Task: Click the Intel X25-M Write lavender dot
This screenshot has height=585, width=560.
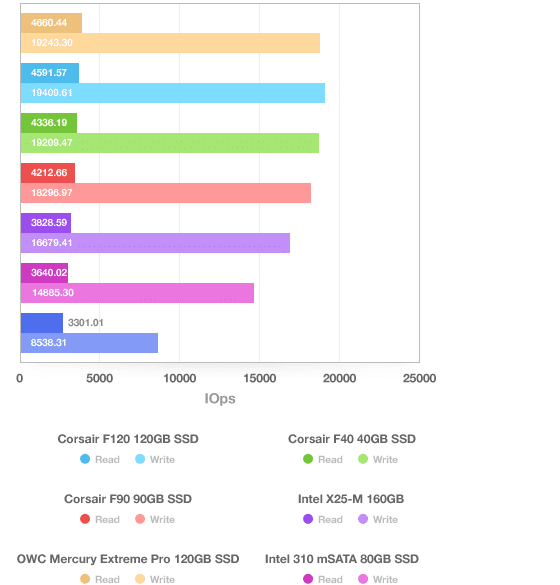Action: [x=363, y=519]
